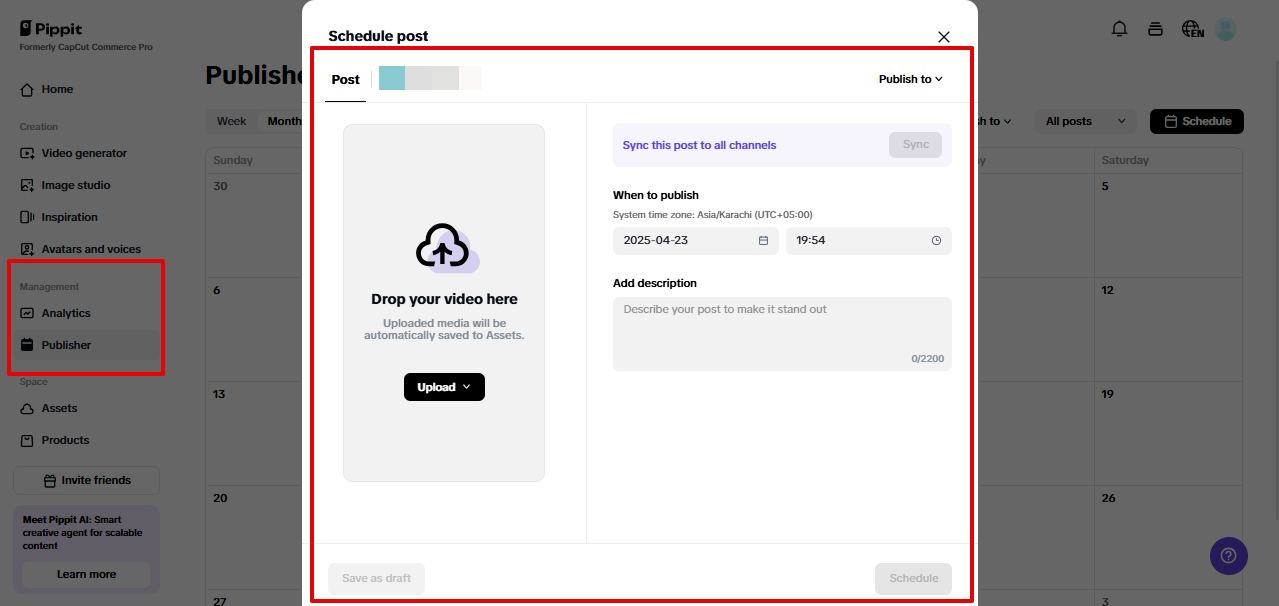This screenshot has height=606, width=1279.
Task: Switch to the Post tab
Action: 345,79
